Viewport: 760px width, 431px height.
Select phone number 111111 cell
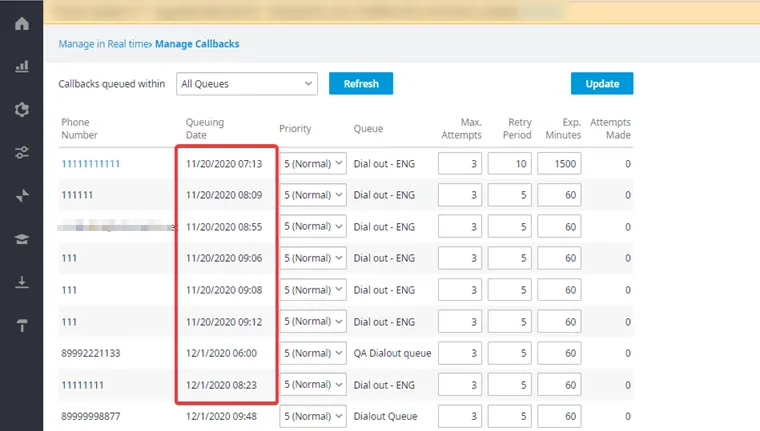(77, 195)
